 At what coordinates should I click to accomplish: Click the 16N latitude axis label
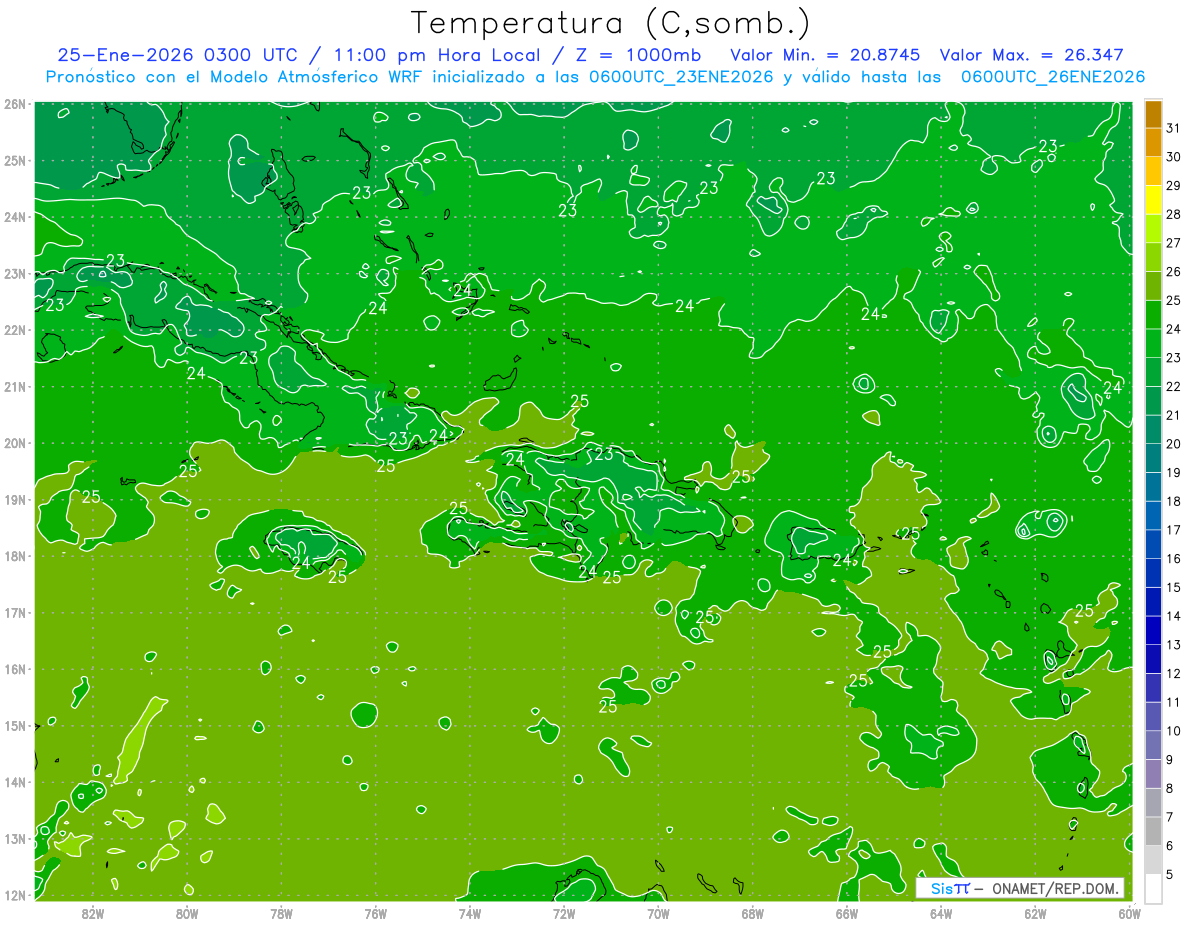[x=15, y=669]
